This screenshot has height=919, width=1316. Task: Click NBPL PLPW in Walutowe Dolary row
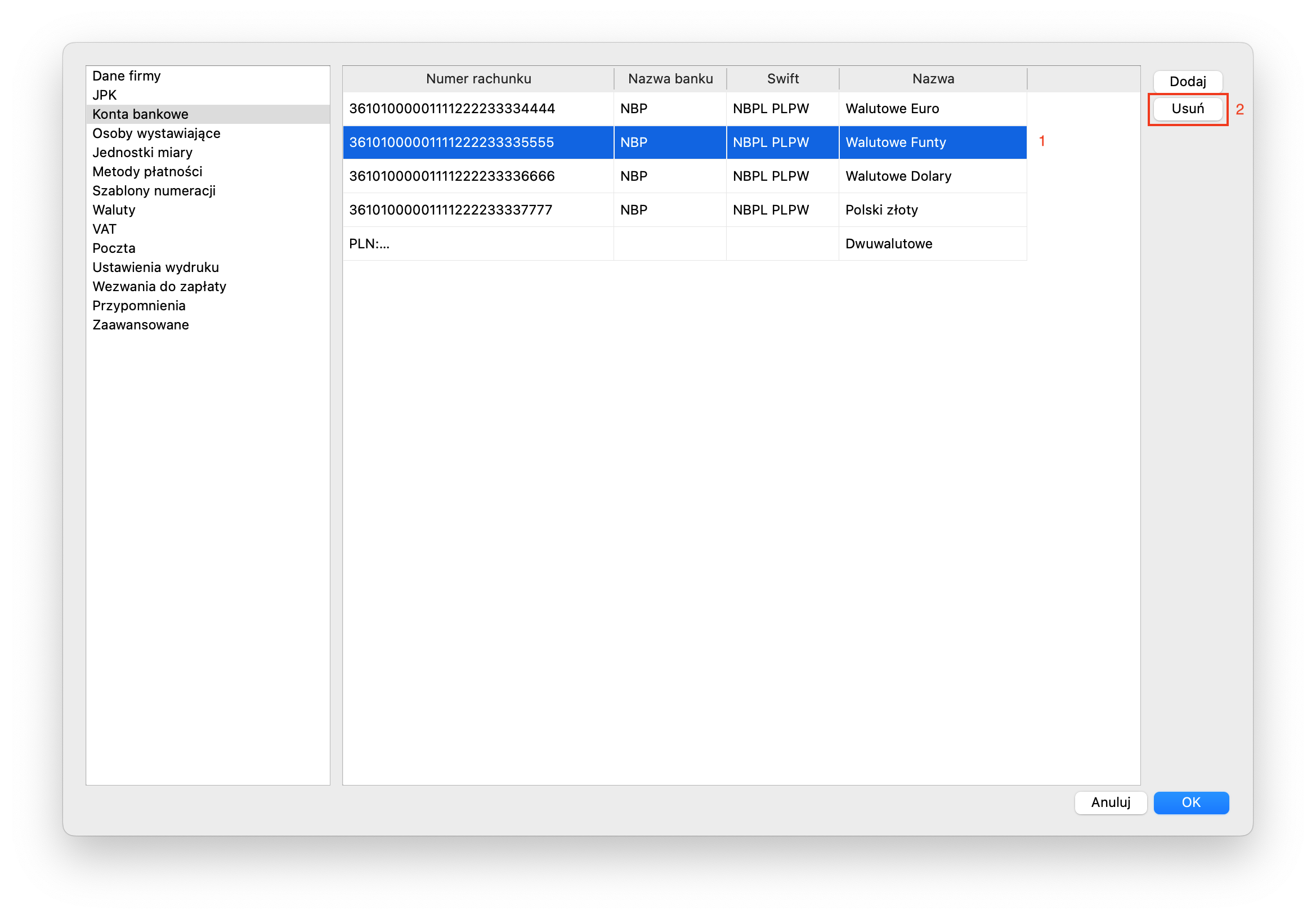coord(782,176)
